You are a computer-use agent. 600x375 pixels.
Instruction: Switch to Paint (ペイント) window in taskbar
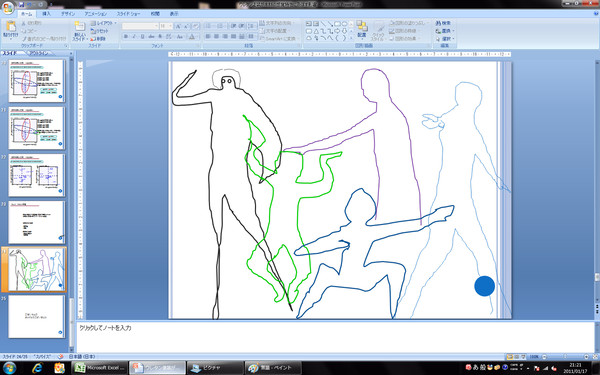pos(273,368)
